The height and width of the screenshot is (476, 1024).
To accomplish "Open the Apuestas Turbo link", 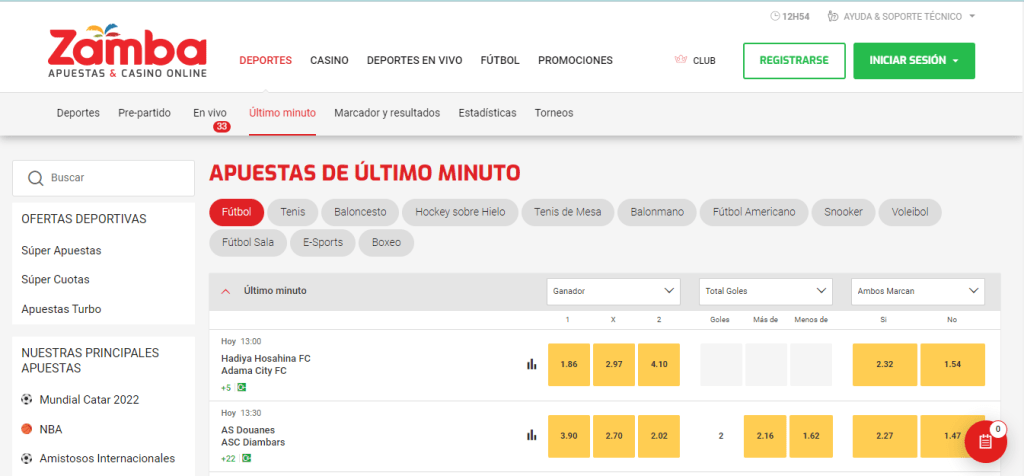I will click(x=61, y=309).
